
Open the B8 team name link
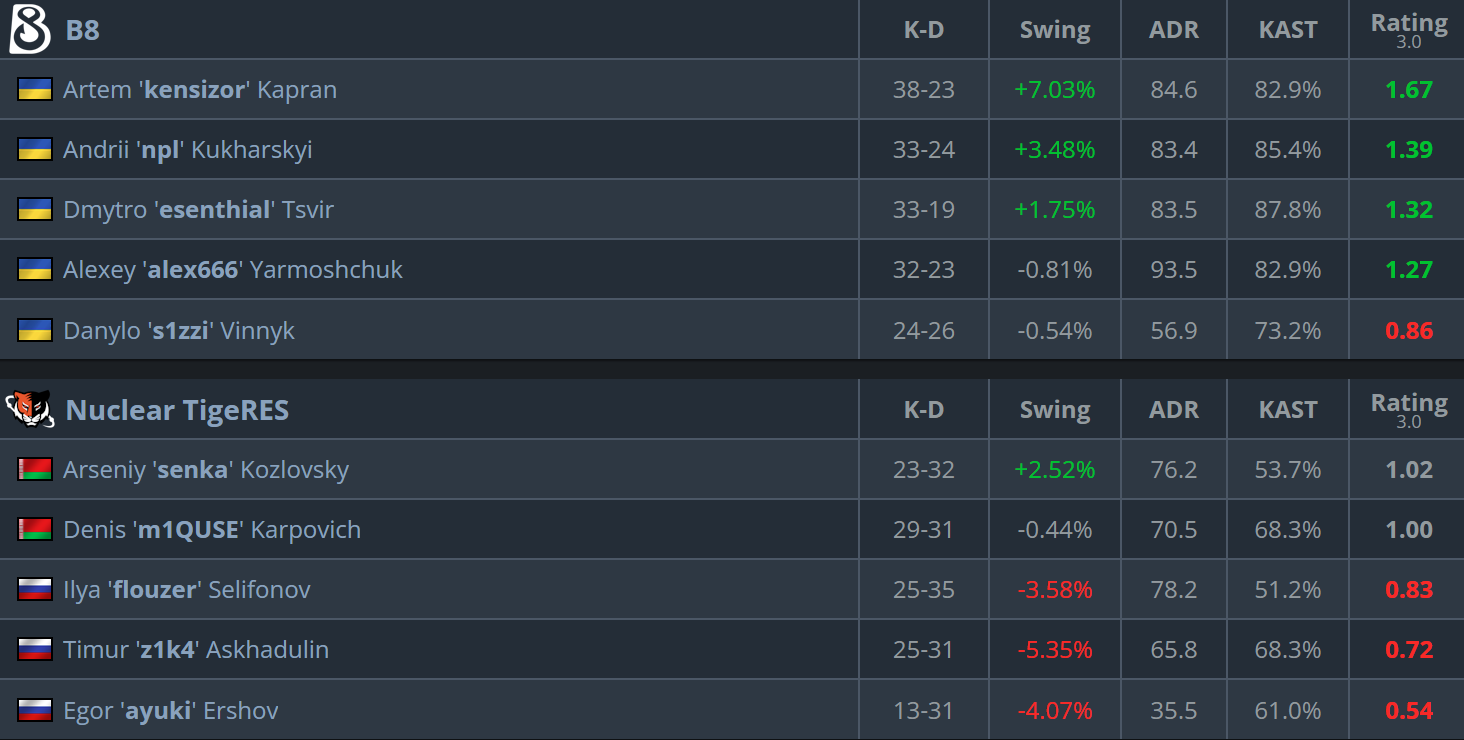point(82,30)
